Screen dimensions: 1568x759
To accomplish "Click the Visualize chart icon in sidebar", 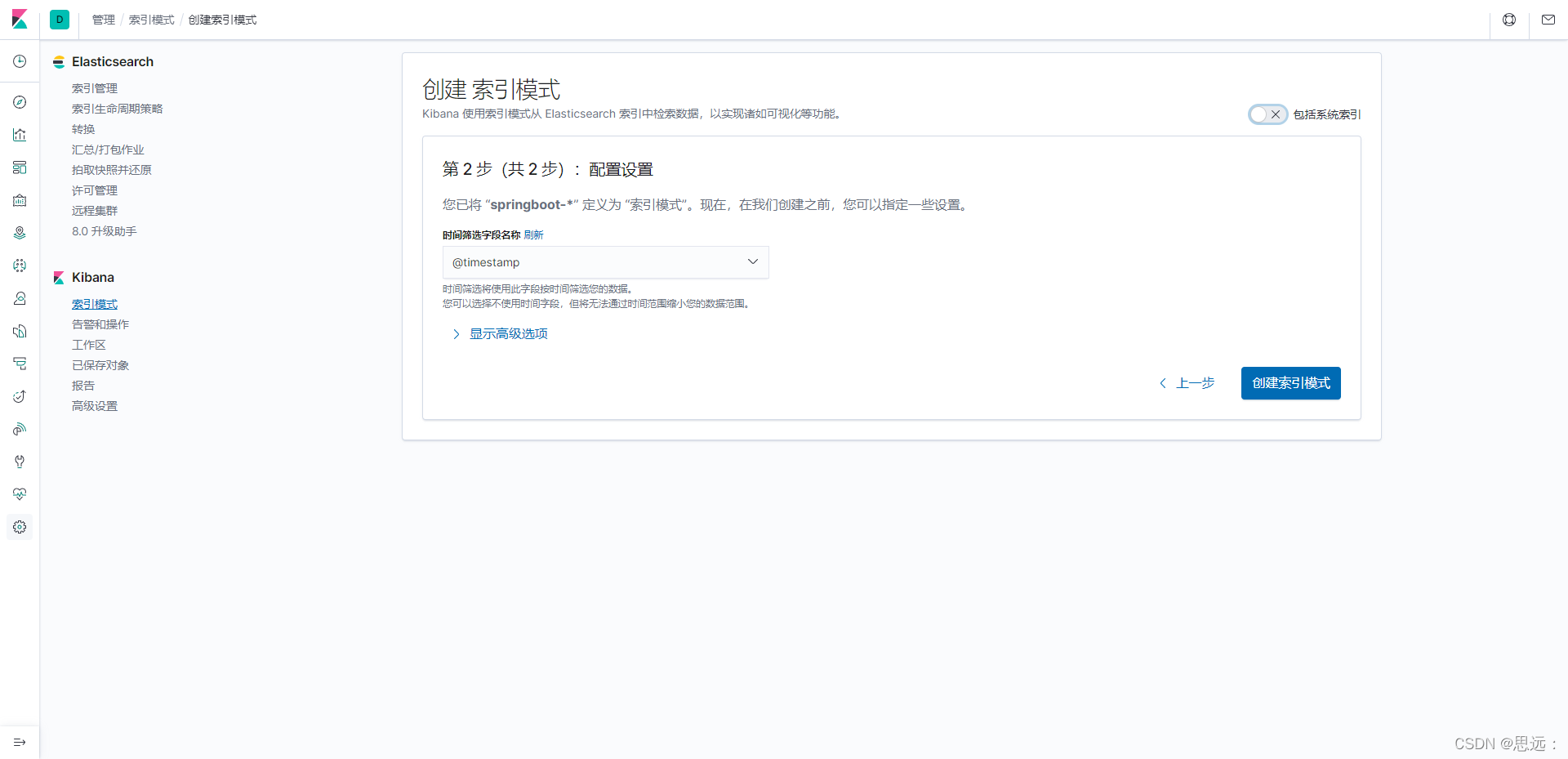I will pos(20,135).
